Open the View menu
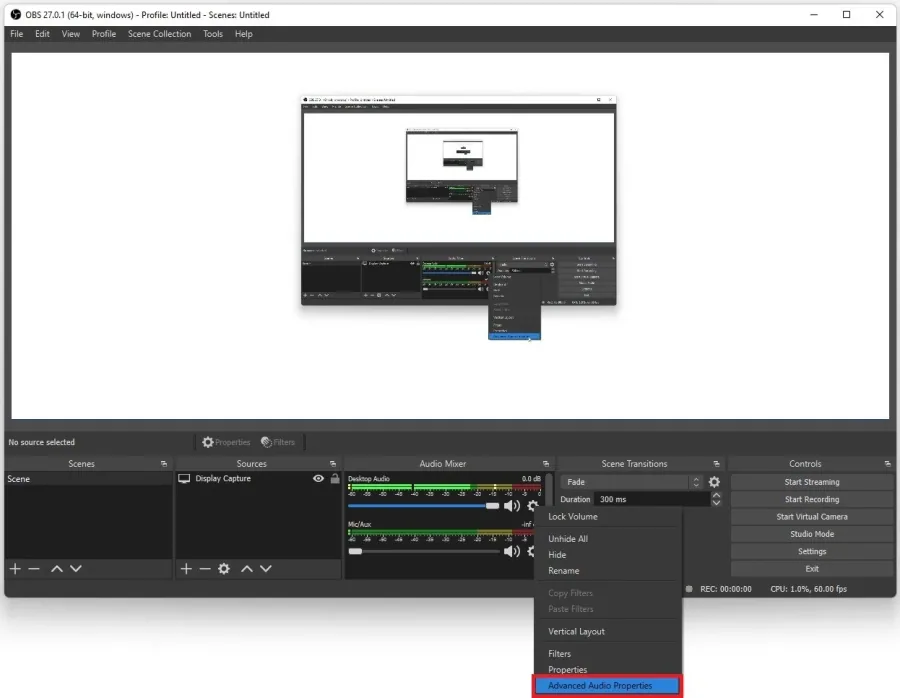The width and height of the screenshot is (900, 698). pyautogui.click(x=71, y=34)
